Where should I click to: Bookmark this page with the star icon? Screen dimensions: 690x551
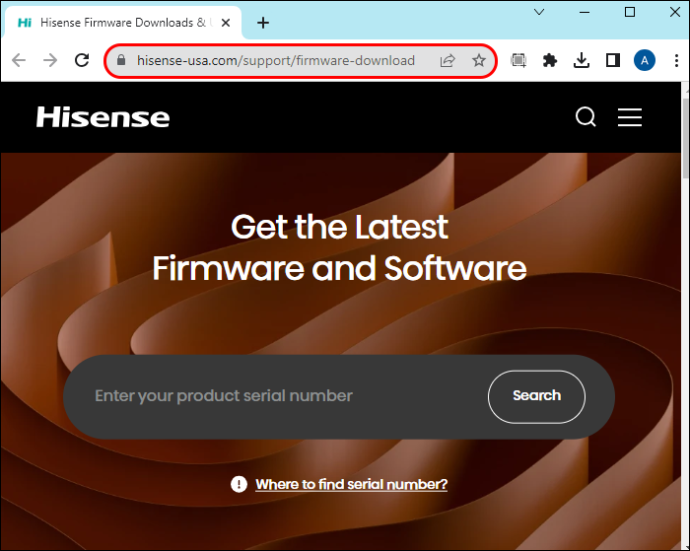[x=479, y=60]
